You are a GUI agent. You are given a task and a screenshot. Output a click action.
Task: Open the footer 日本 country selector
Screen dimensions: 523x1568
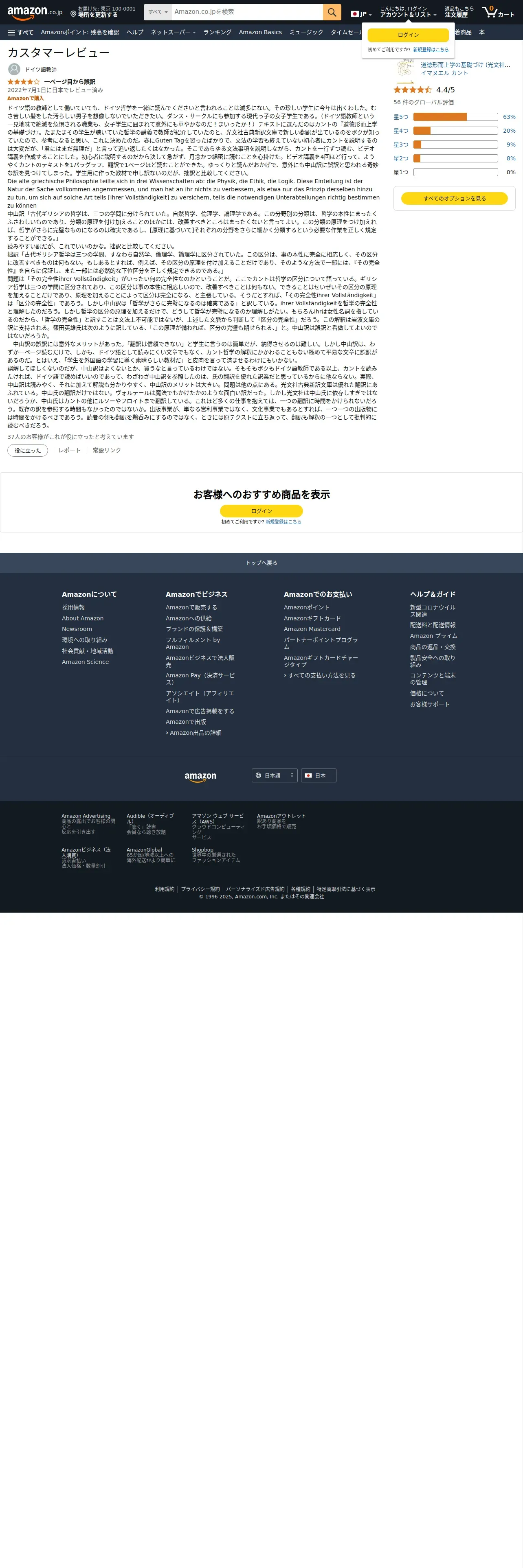tap(319, 775)
